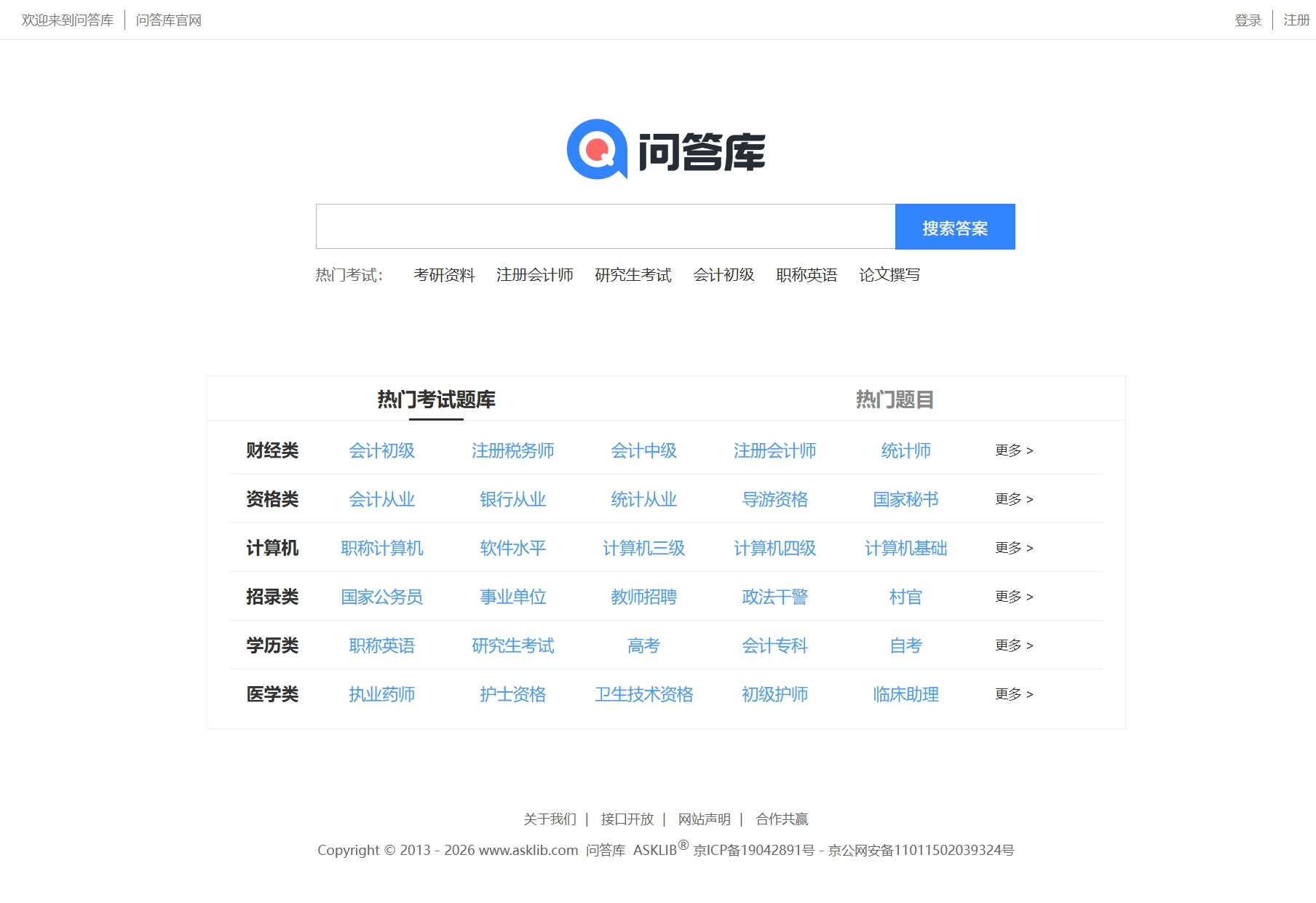Expand 更多 for the 计算机 row
This screenshot has height=903, width=1316.
click(1012, 548)
